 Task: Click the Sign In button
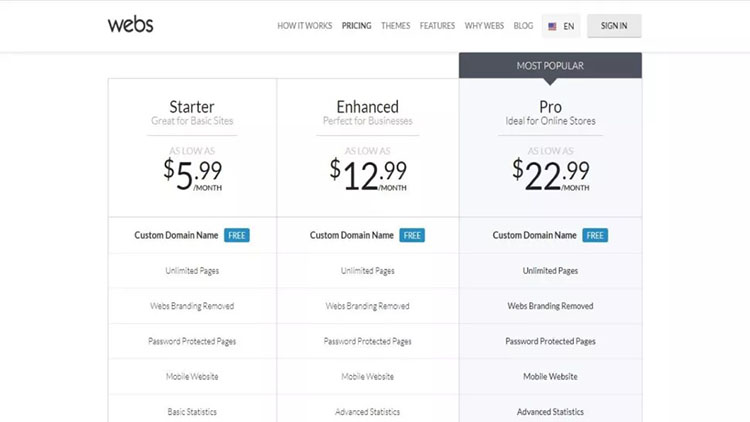point(614,26)
